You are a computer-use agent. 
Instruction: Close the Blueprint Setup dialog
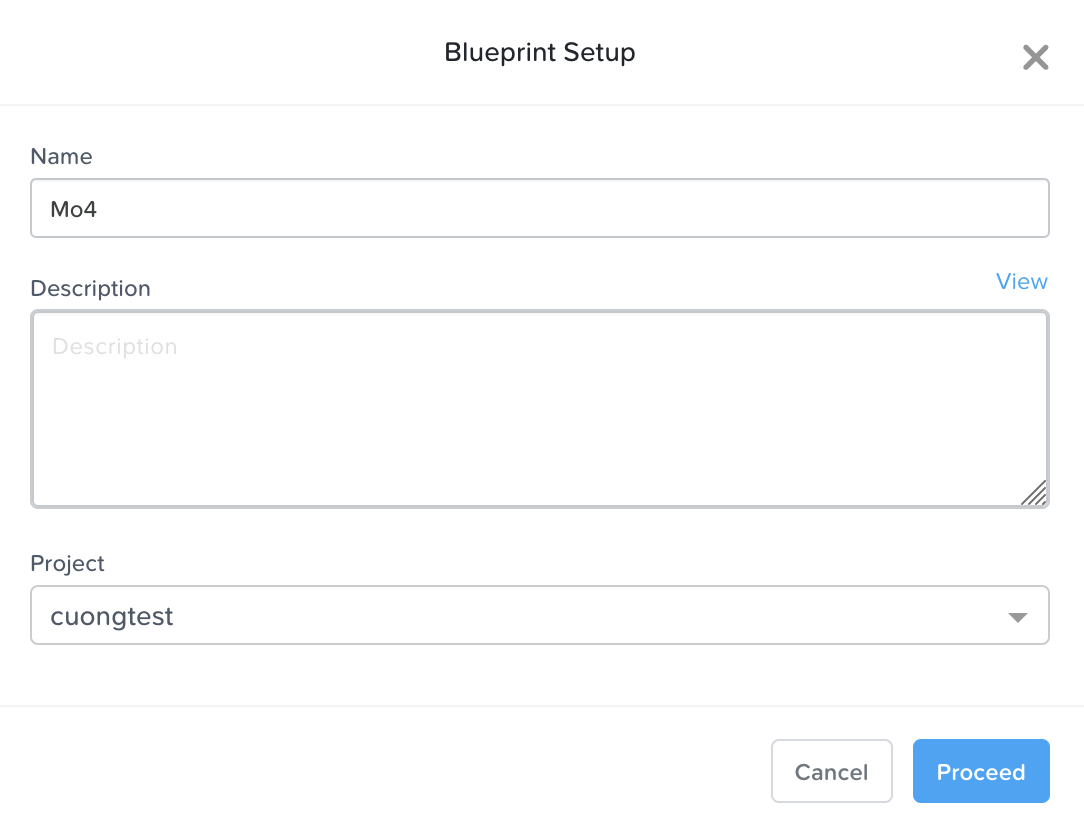(1035, 57)
